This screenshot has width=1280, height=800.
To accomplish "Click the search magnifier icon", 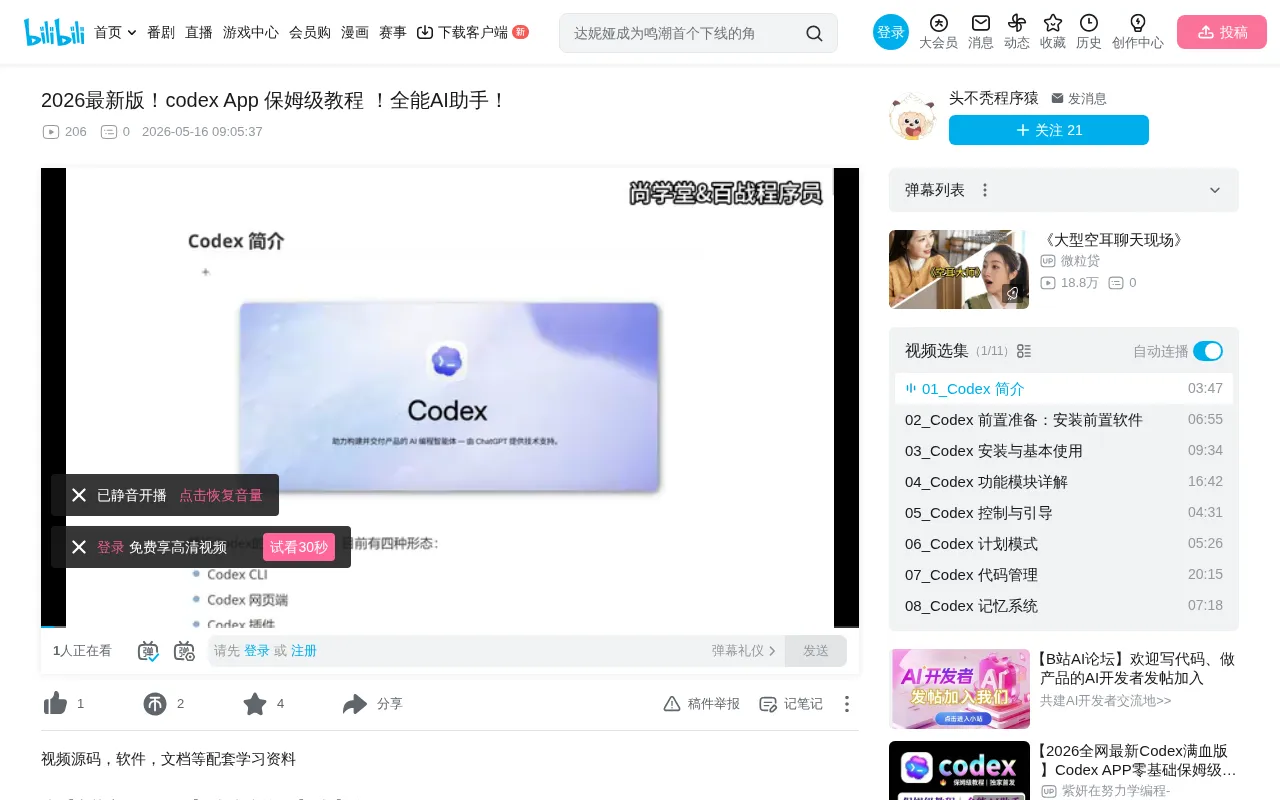I will point(814,33).
